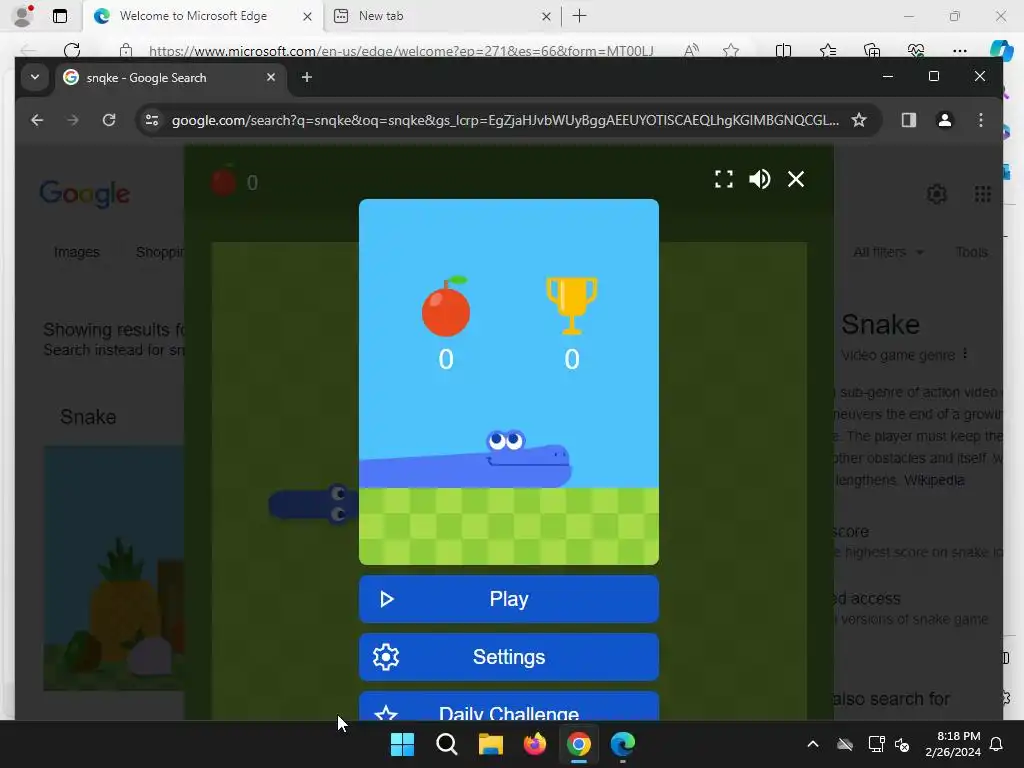This screenshot has height=768, width=1024.
Task: Refresh the page in Edge window
Action: point(72,50)
